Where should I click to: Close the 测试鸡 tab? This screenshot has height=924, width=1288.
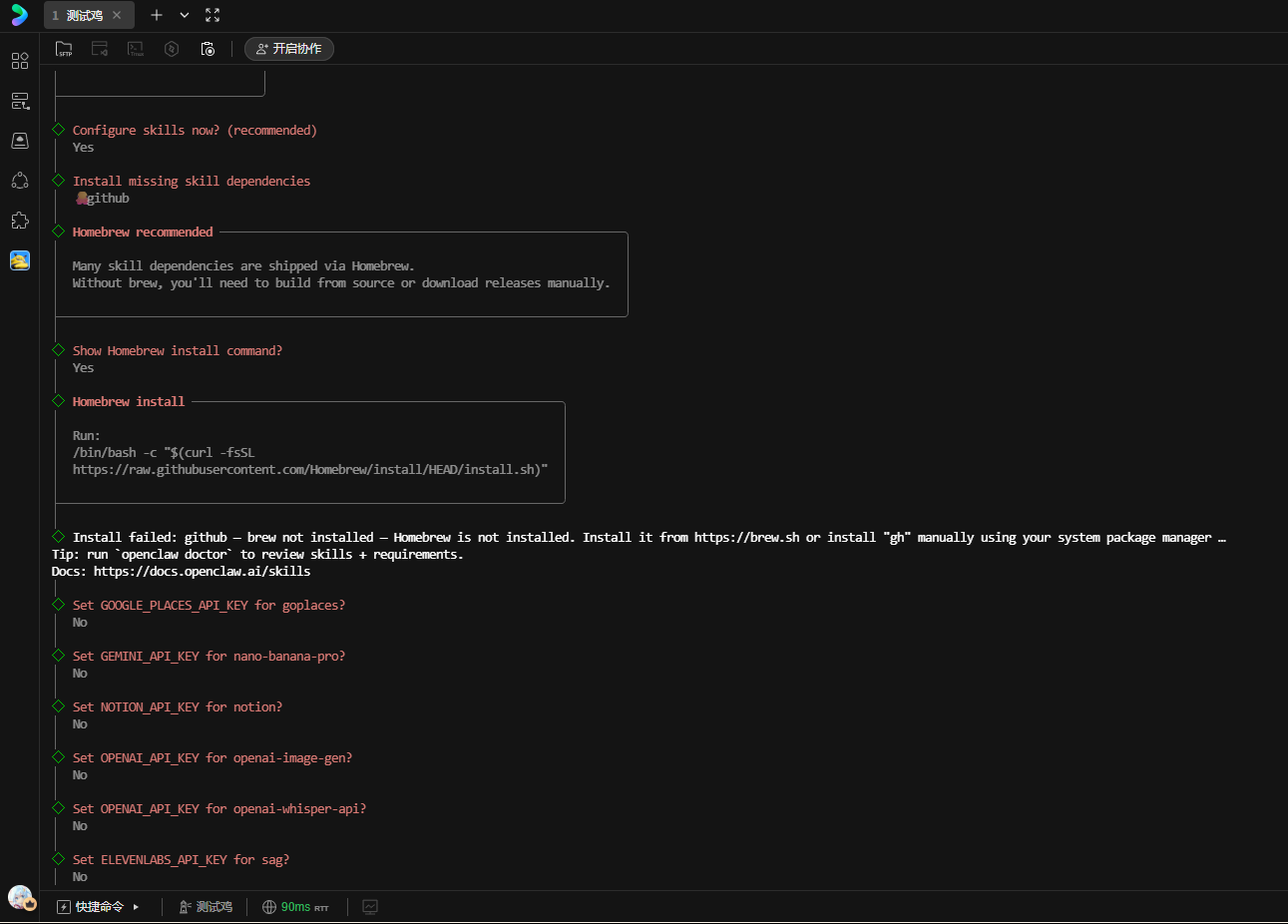click(117, 15)
